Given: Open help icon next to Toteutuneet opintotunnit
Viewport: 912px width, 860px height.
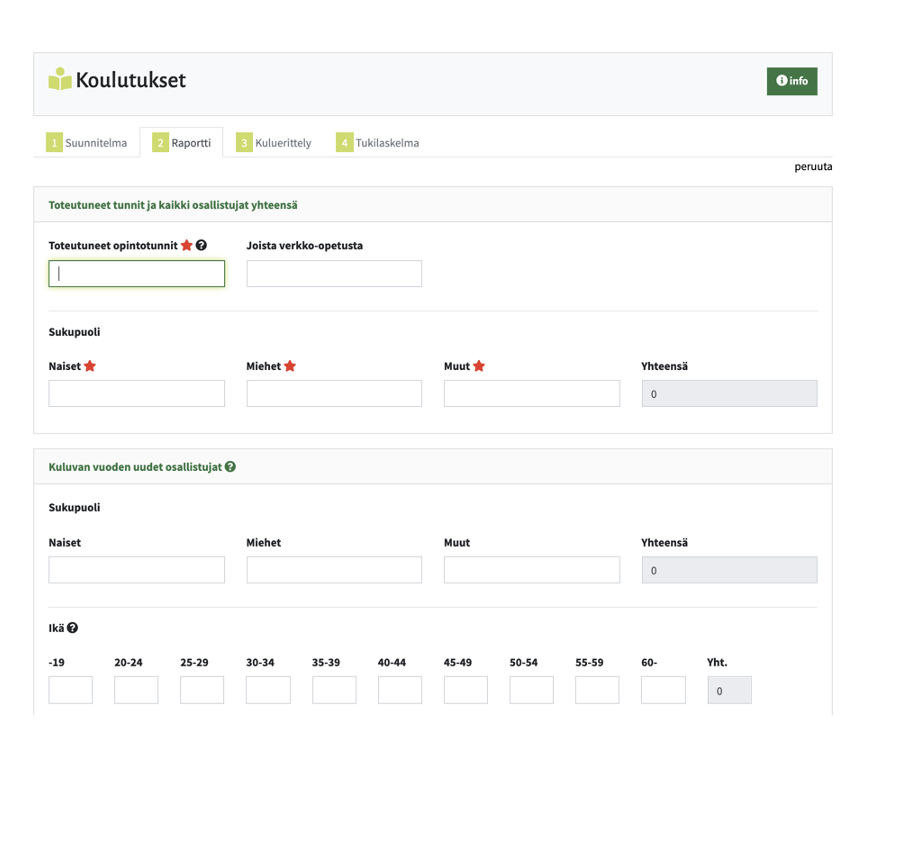Looking at the screenshot, I should tap(201, 245).
